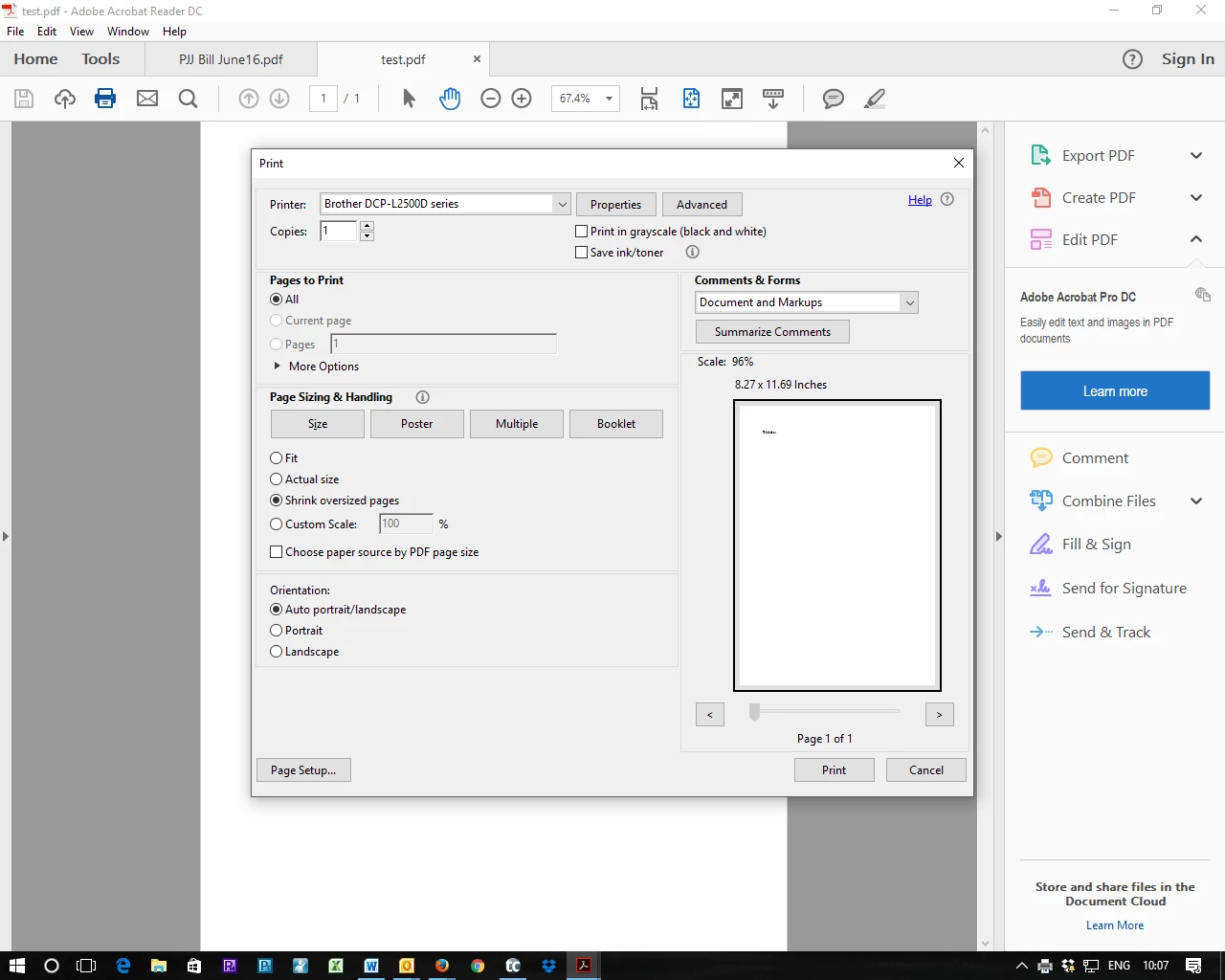
Task: Collapse the right tools pane arrow
Action: click(x=998, y=537)
